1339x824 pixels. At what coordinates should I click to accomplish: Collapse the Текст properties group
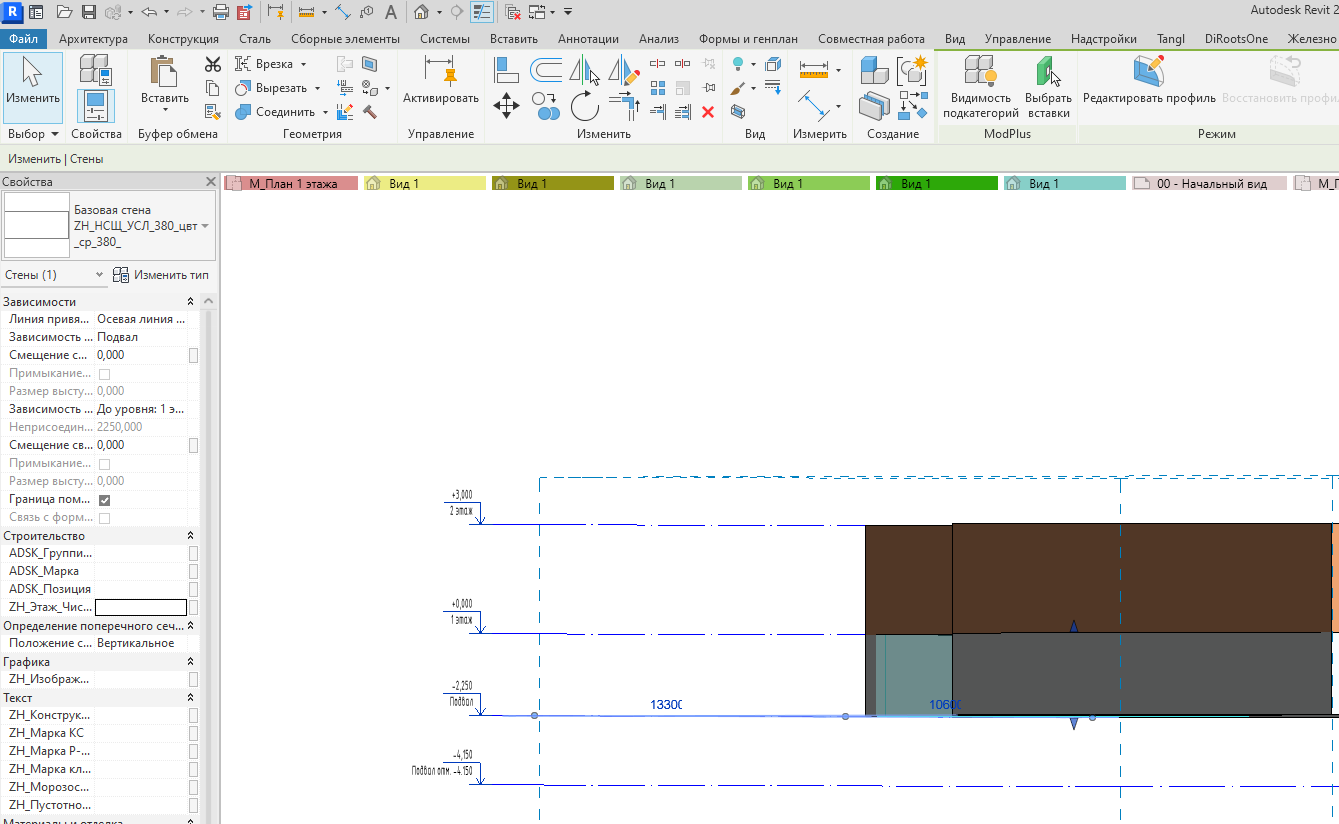(190, 698)
